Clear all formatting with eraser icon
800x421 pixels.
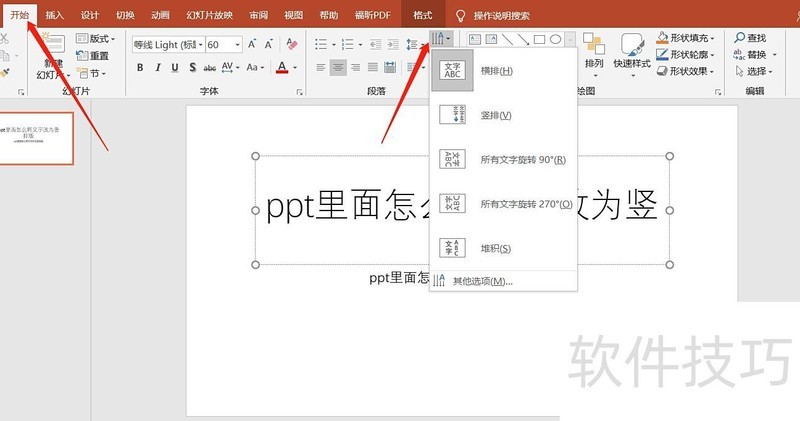(292, 44)
